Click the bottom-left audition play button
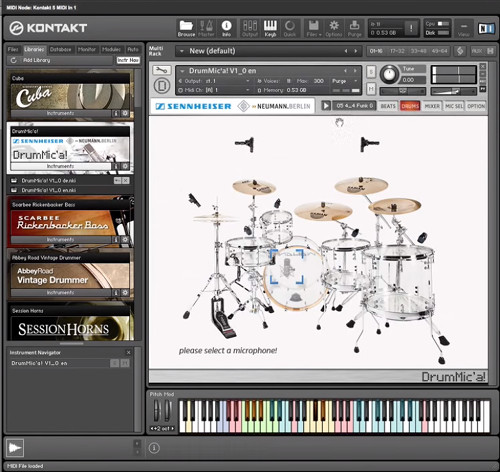 click(x=15, y=448)
